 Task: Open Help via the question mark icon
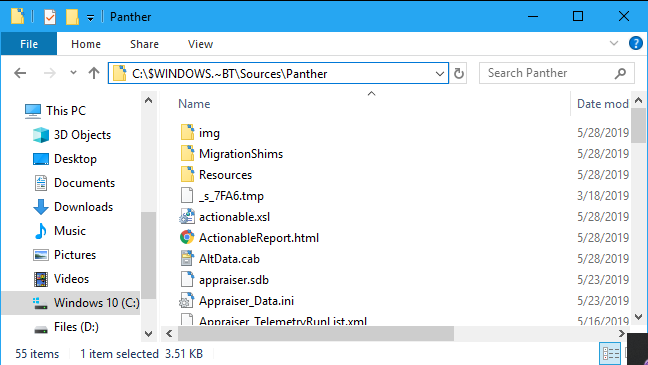point(636,43)
